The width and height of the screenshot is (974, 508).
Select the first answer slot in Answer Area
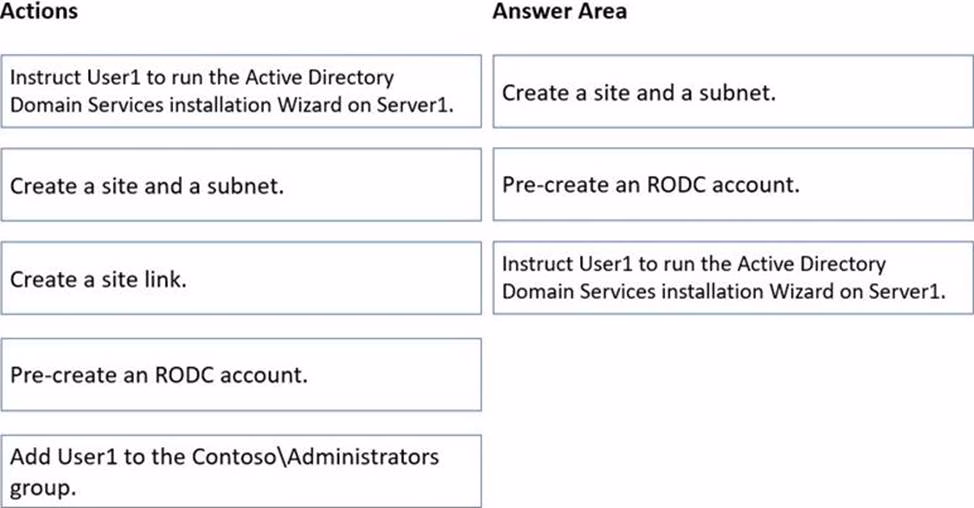pos(732,92)
